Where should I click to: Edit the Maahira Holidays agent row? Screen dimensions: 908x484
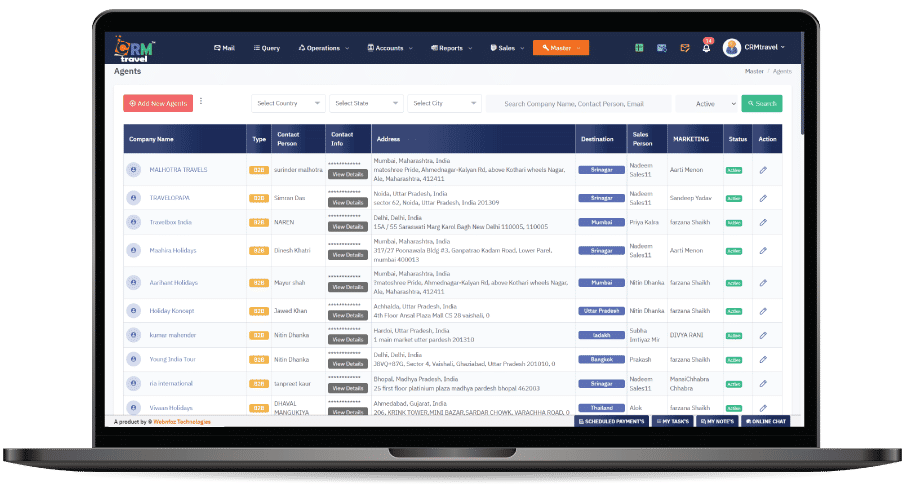(763, 251)
